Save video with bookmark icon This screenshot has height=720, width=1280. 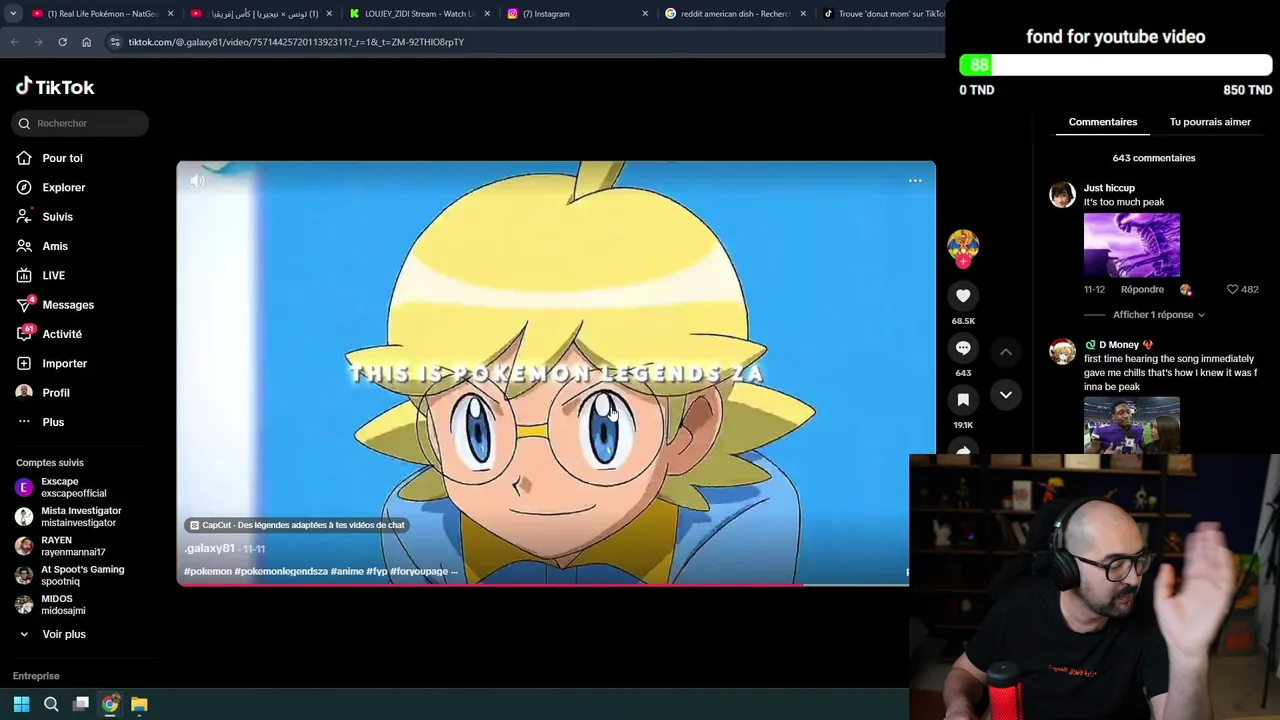[963, 400]
